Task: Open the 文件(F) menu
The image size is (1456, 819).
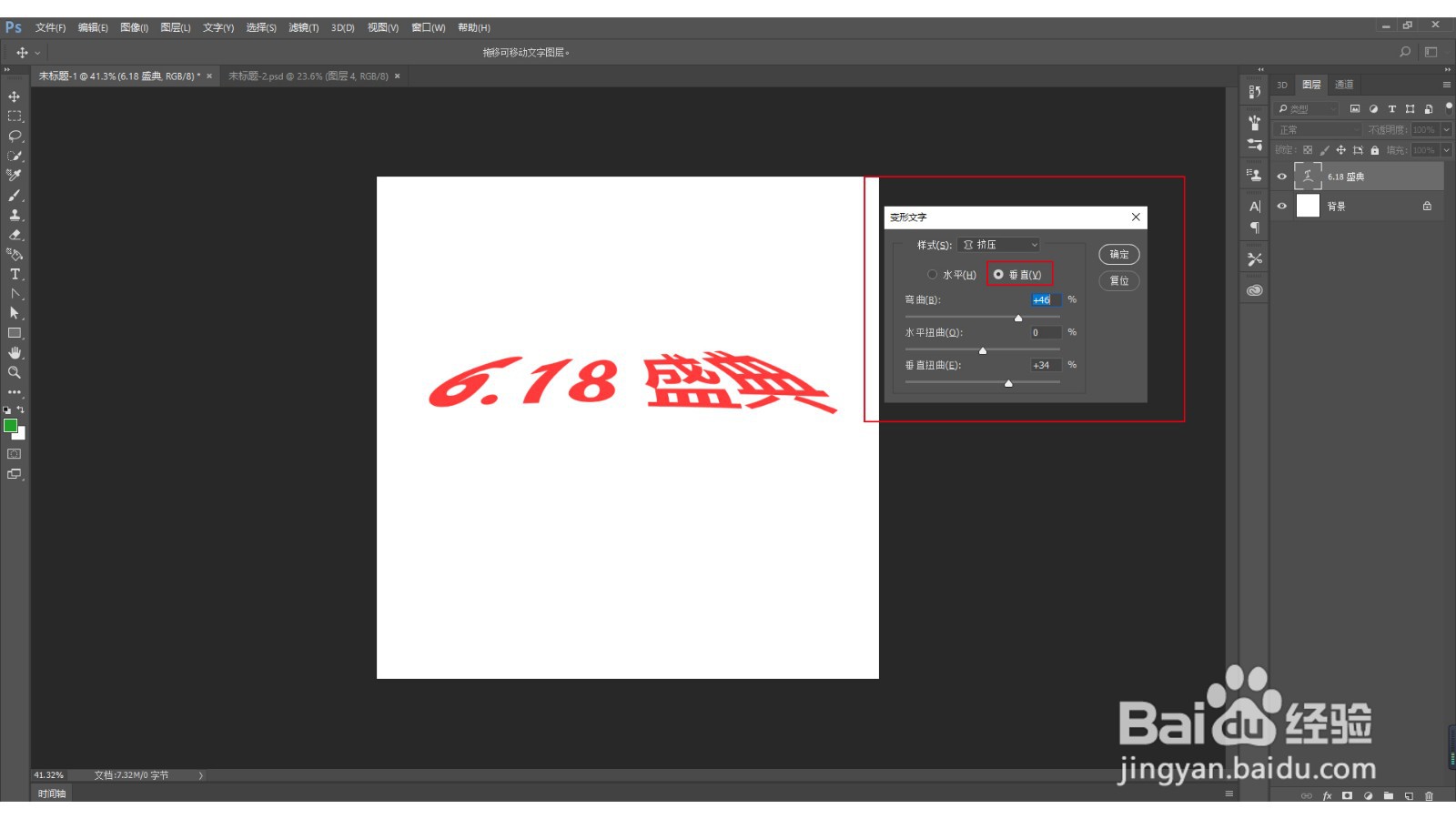Action: tap(50, 27)
